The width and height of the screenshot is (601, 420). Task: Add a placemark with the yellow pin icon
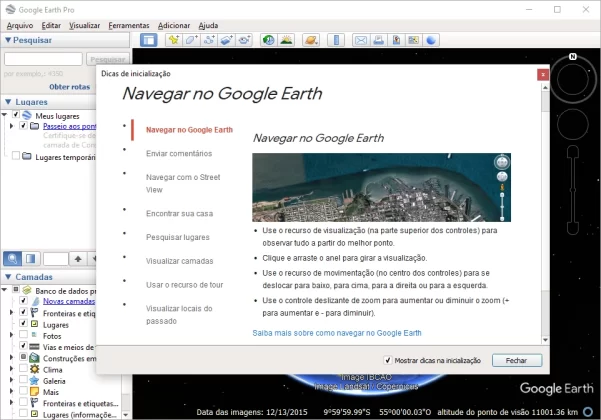(174, 40)
